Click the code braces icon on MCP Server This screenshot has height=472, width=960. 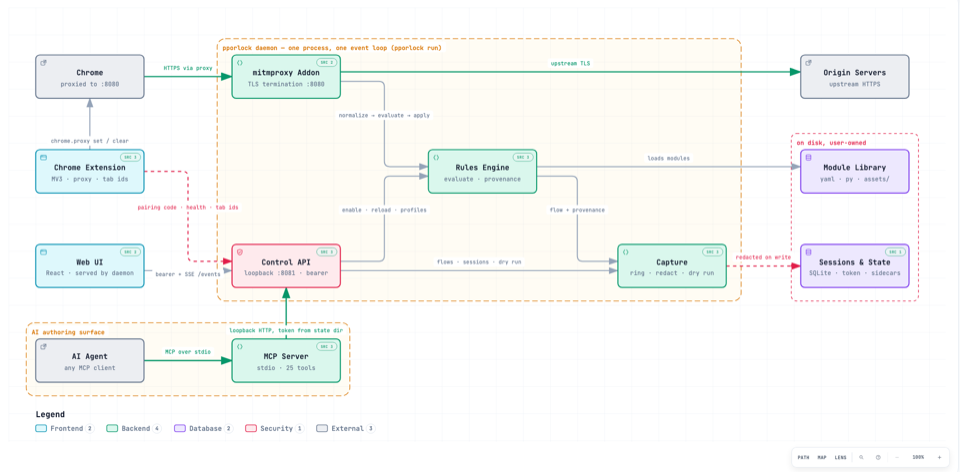(x=240, y=347)
